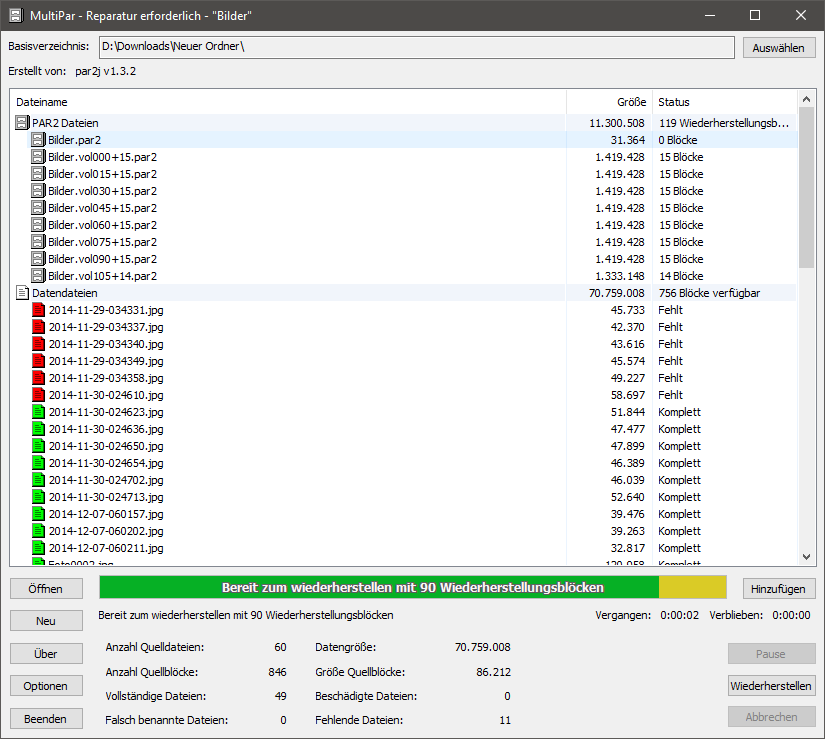Viewport: 825px width, 739px height.
Task: Click green complete icon of 2014-12-07-060211.jpg
Action: pos(38,548)
